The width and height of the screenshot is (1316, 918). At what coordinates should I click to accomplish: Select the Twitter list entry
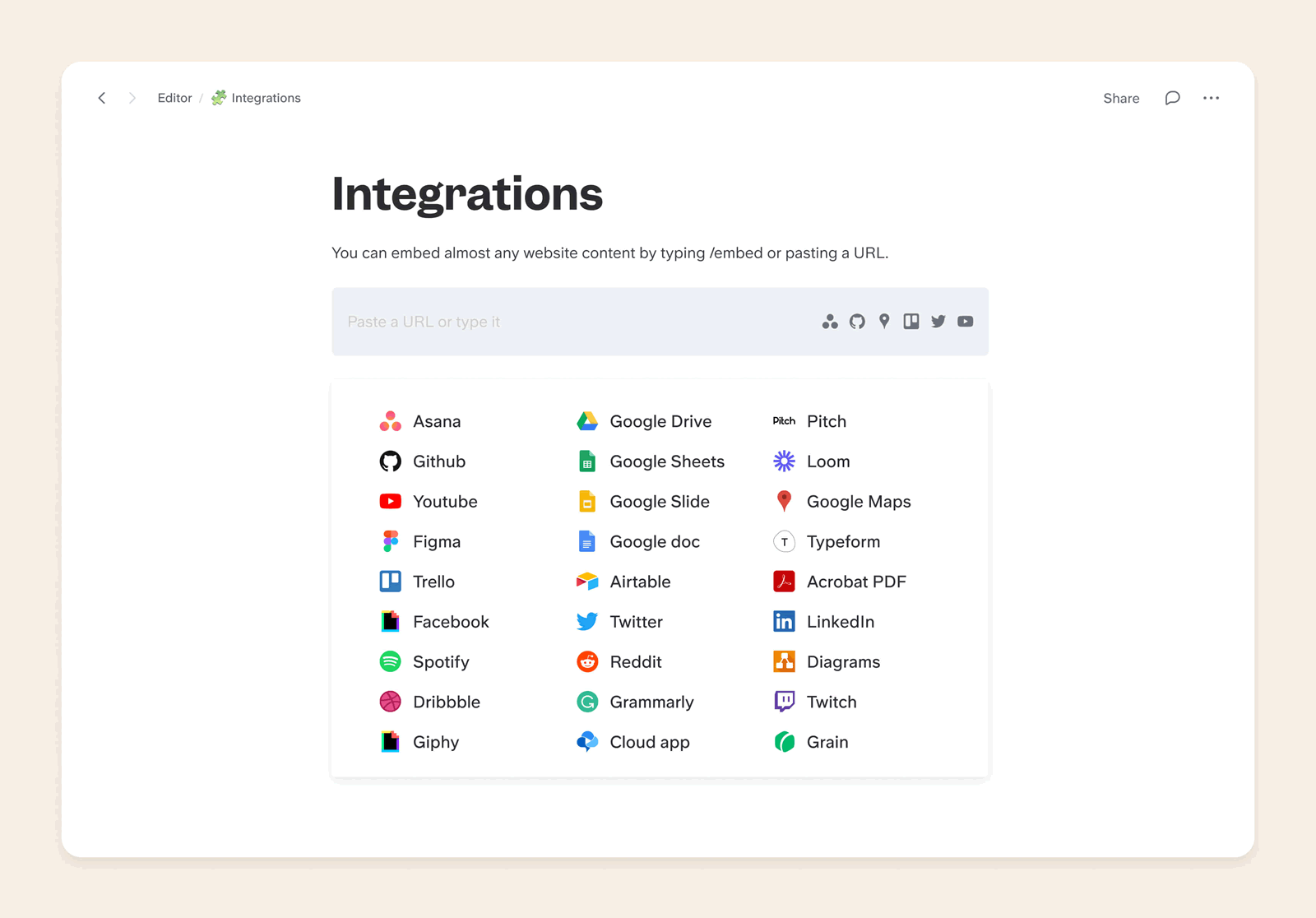coord(619,622)
